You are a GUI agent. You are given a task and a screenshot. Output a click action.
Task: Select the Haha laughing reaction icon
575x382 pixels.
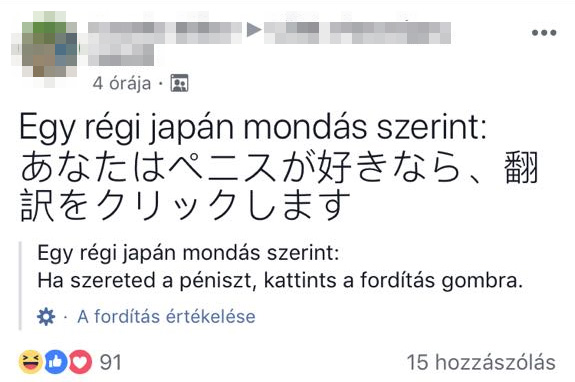30,362
